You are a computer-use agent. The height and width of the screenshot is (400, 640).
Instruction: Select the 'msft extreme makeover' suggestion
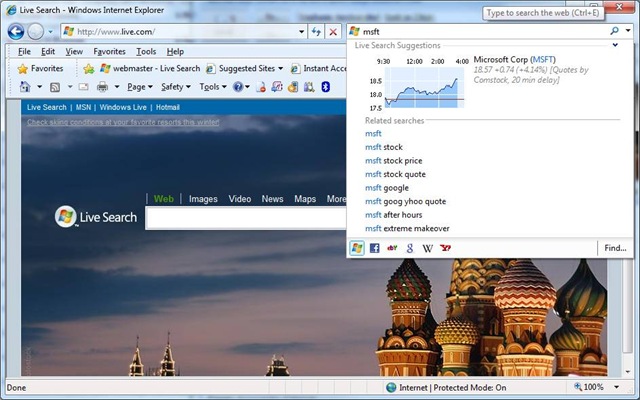pos(407,229)
